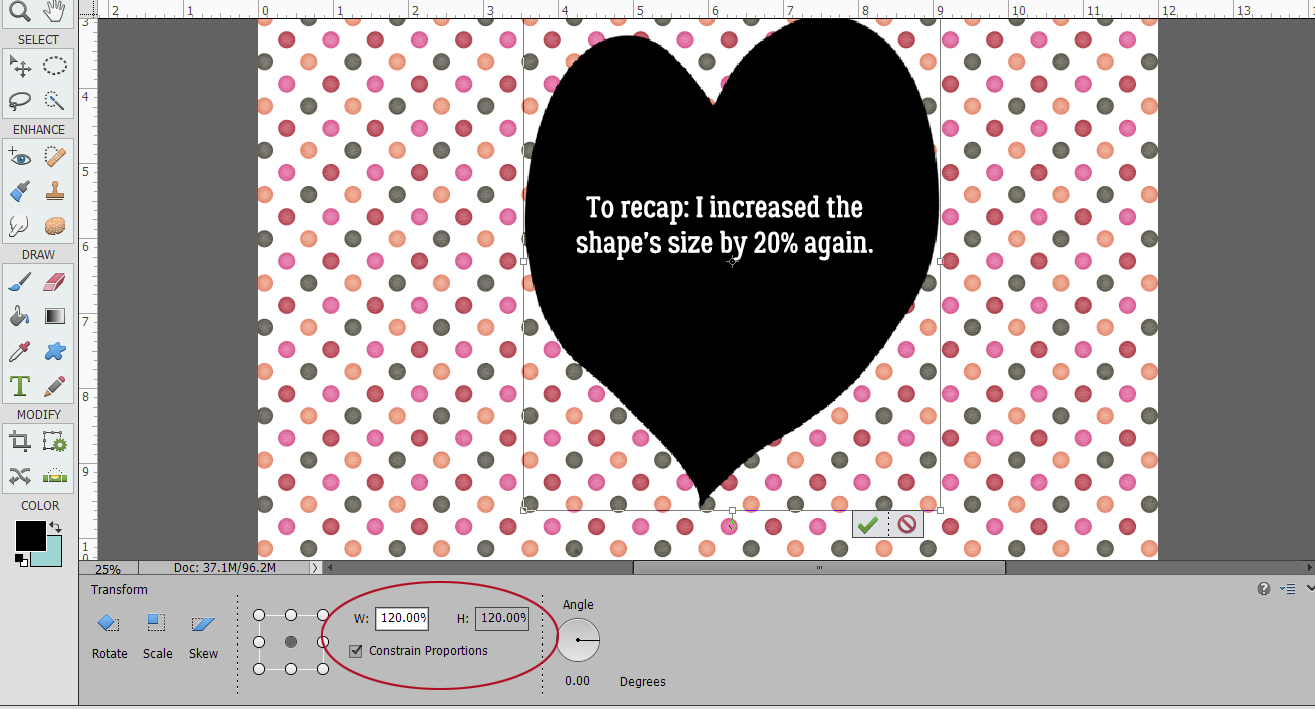Viewport: 1315px width, 709px height.
Task: Switch transform mode to Scale
Action: click(x=157, y=634)
